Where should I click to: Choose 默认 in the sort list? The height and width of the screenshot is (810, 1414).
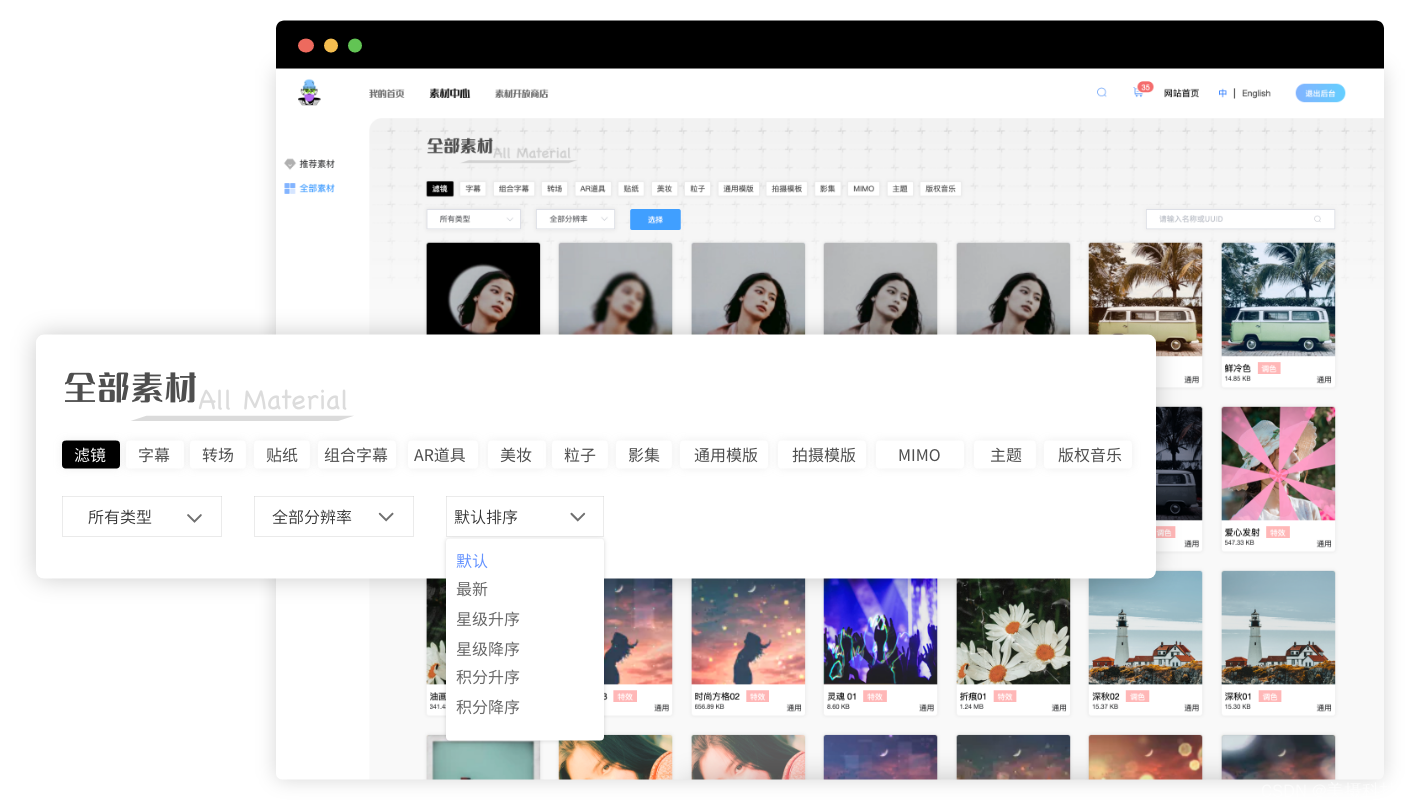coord(472,561)
